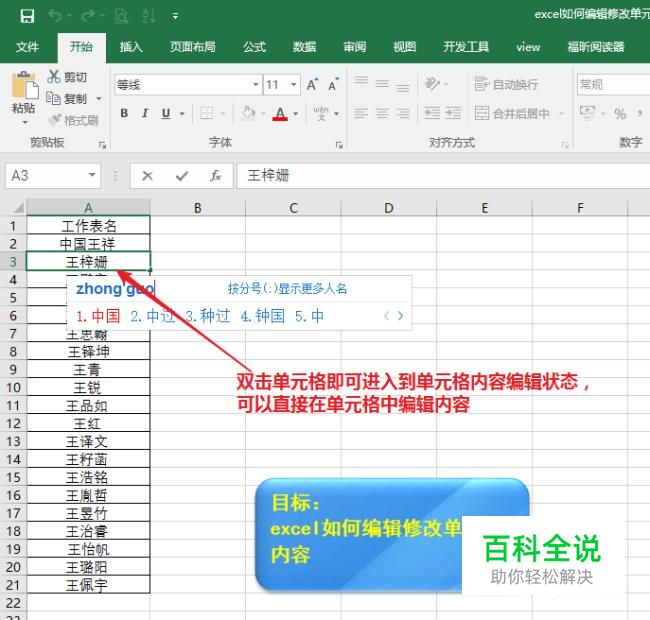
Task: Click 合并后居中 merge and center
Action: (512, 113)
